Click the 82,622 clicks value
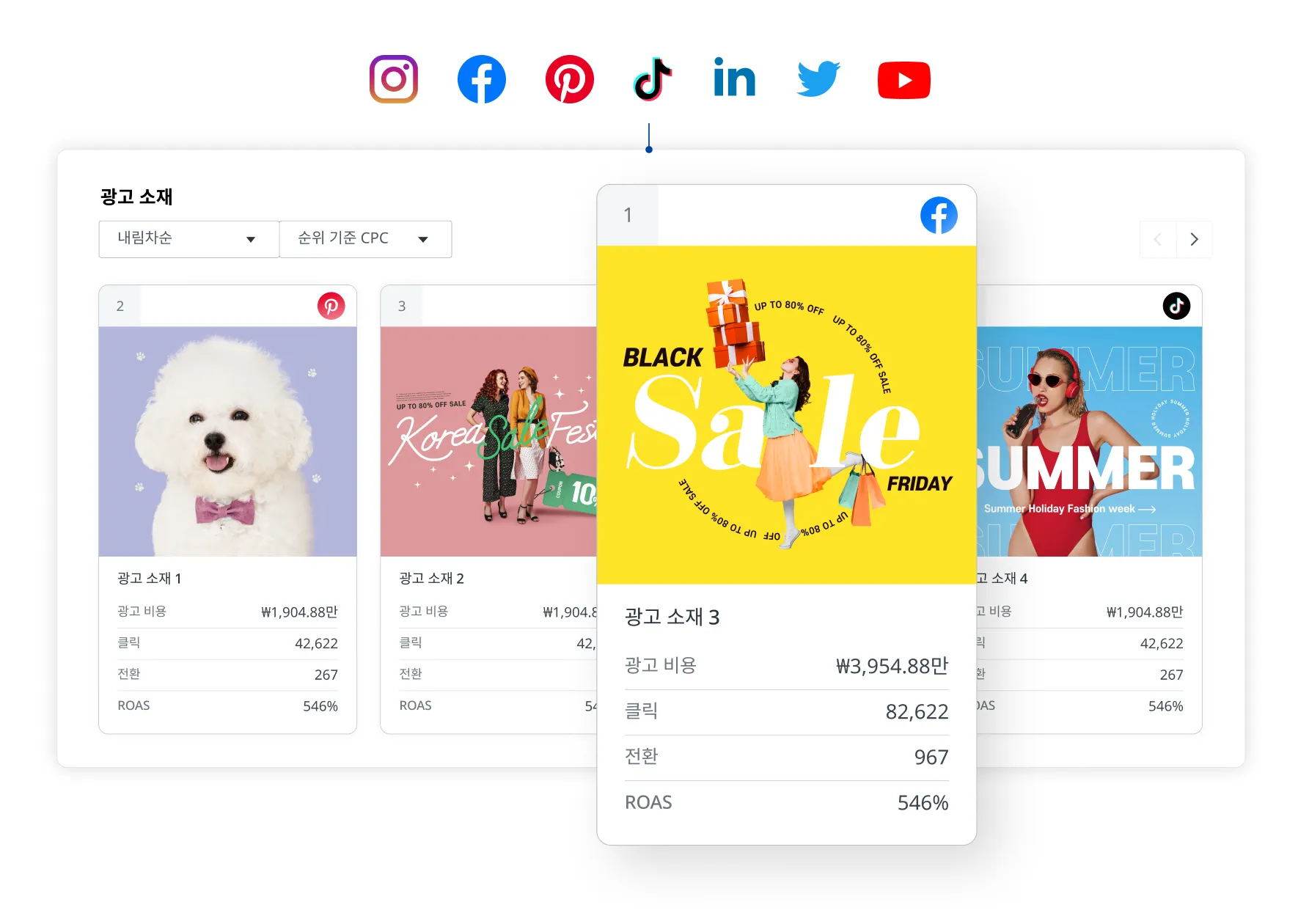Screen dimensions: 1298x924 (x=917, y=711)
